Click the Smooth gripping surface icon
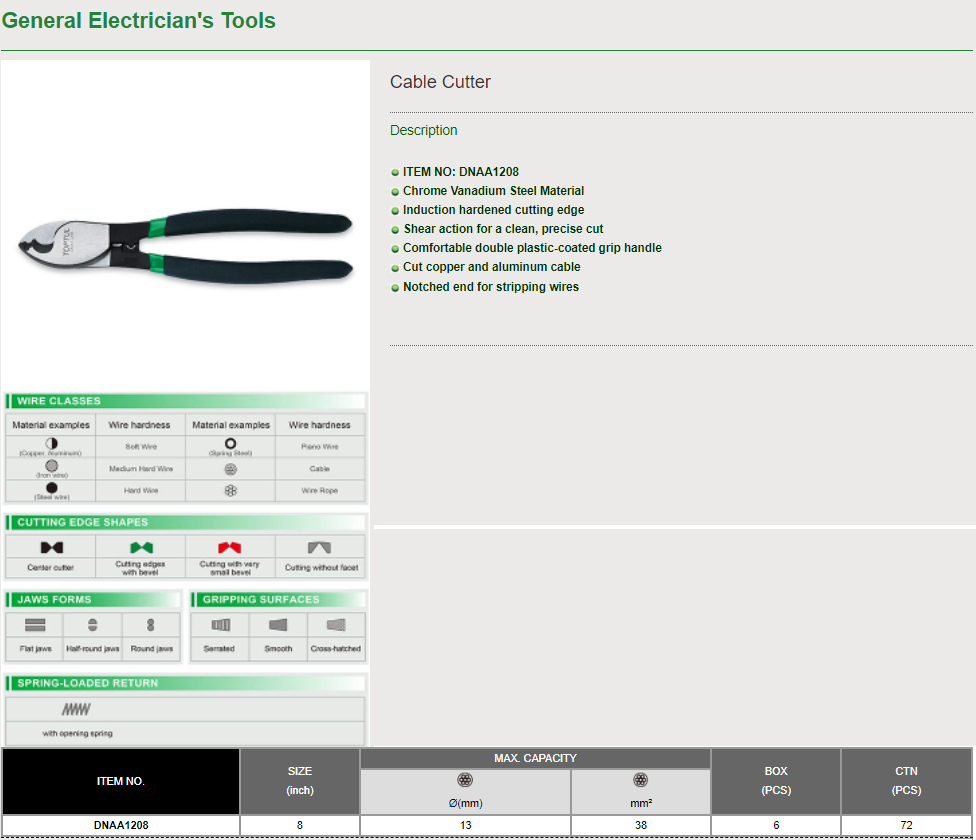976x840 pixels. (x=278, y=625)
